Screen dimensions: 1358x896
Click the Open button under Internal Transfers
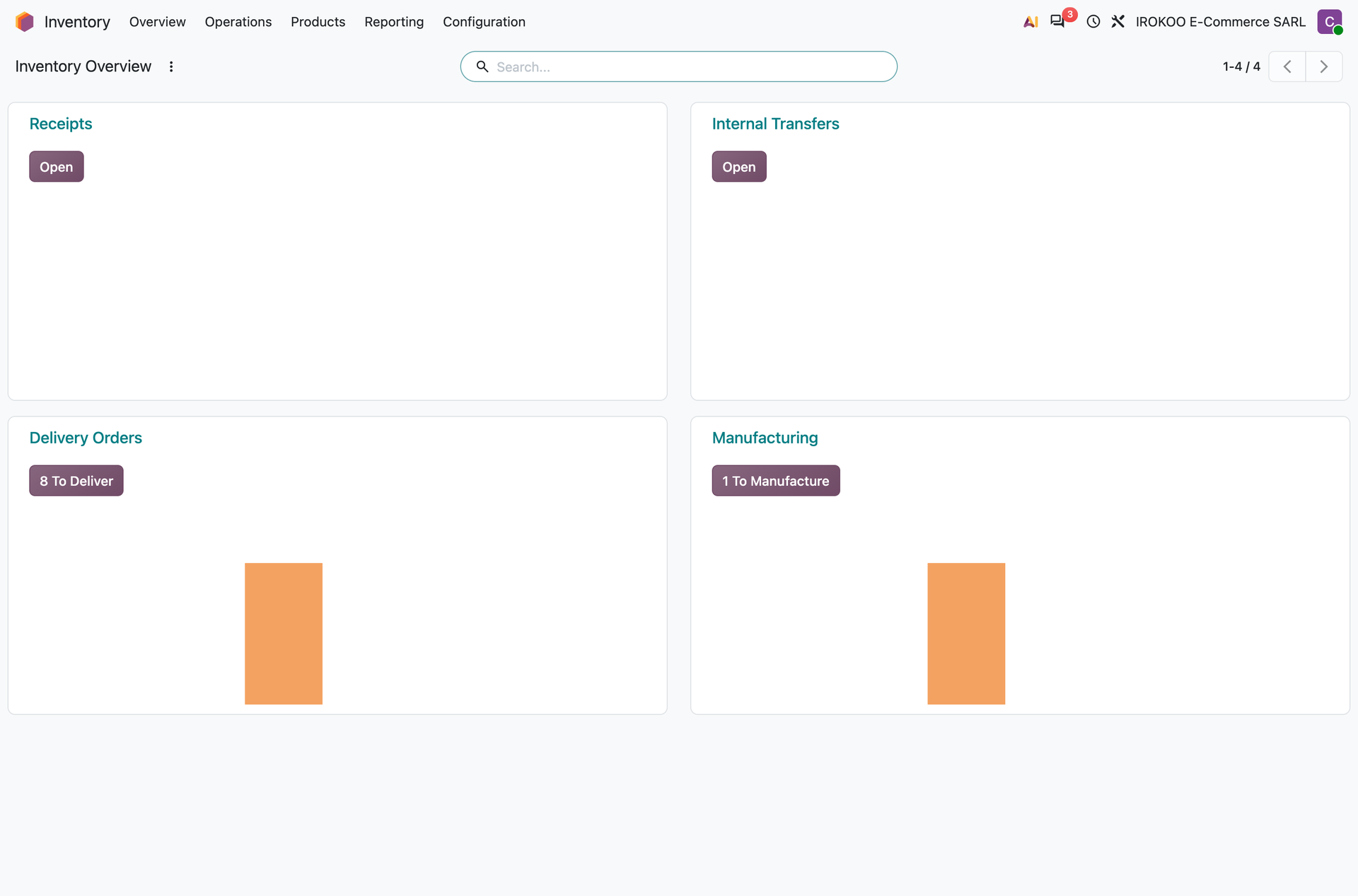tap(739, 167)
